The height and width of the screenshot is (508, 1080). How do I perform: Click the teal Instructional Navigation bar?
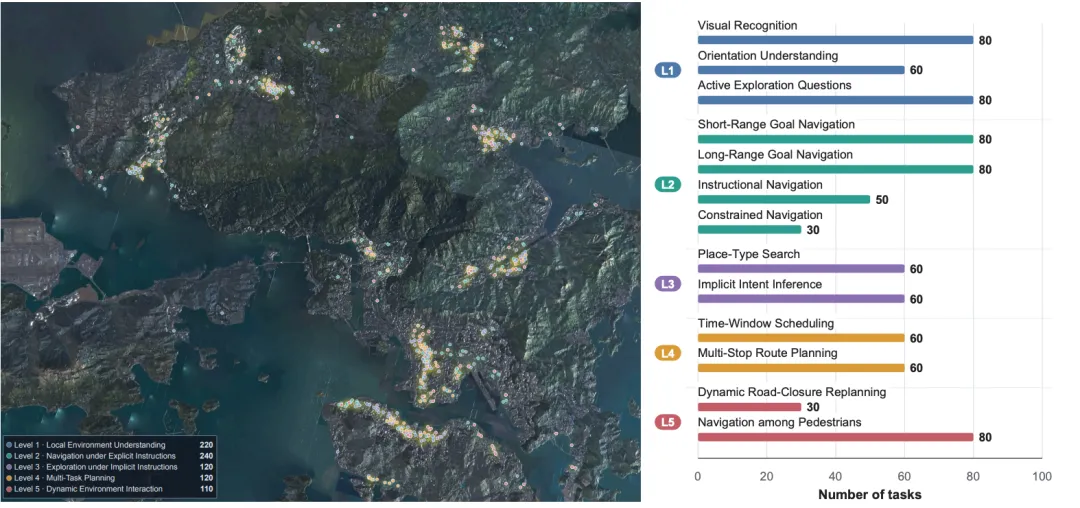(x=784, y=200)
